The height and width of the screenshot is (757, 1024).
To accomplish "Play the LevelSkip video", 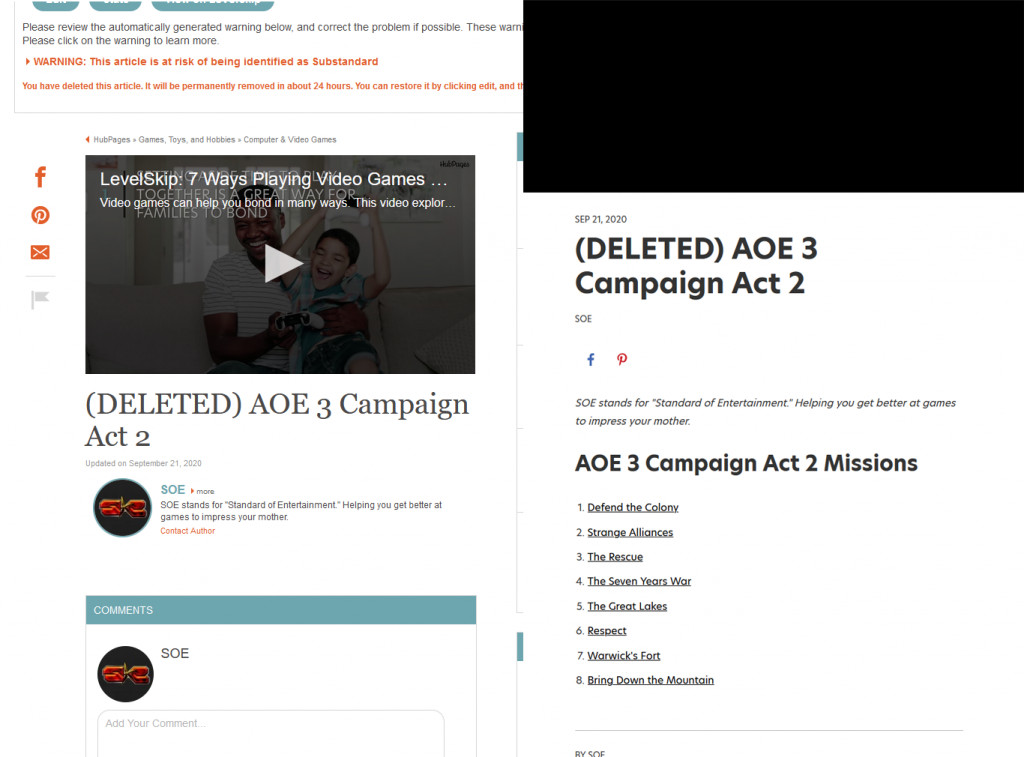I will [x=283, y=264].
